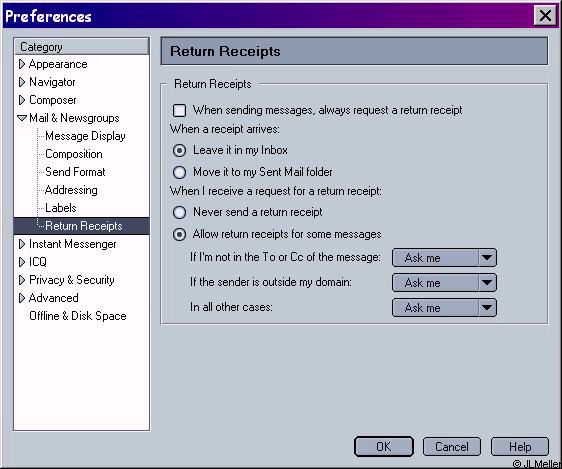Viewport: 562px width, 469px height.
Task: Select Move it to my Sent Mail folder
Action: tap(179, 172)
